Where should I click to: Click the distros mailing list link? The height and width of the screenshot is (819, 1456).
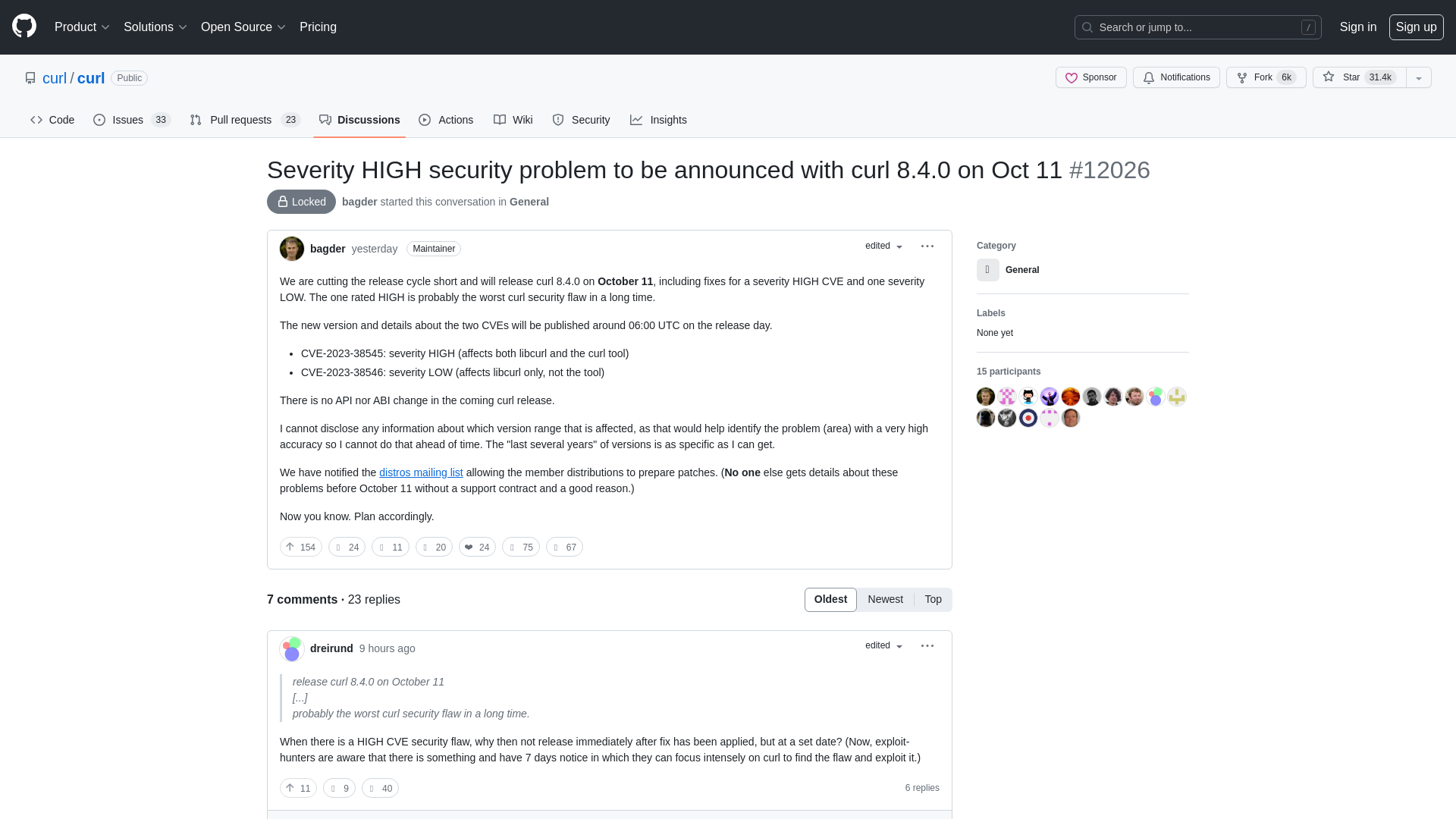pos(421,472)
